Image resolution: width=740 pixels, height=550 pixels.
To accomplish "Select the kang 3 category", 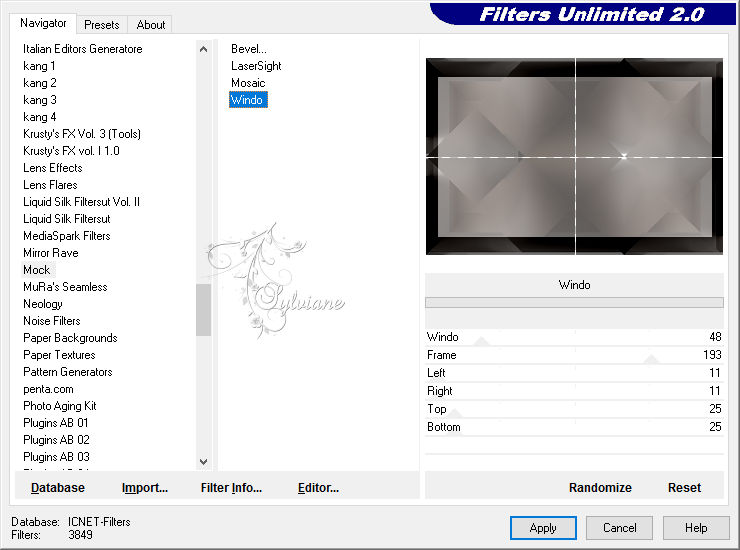I will [40, 100].
